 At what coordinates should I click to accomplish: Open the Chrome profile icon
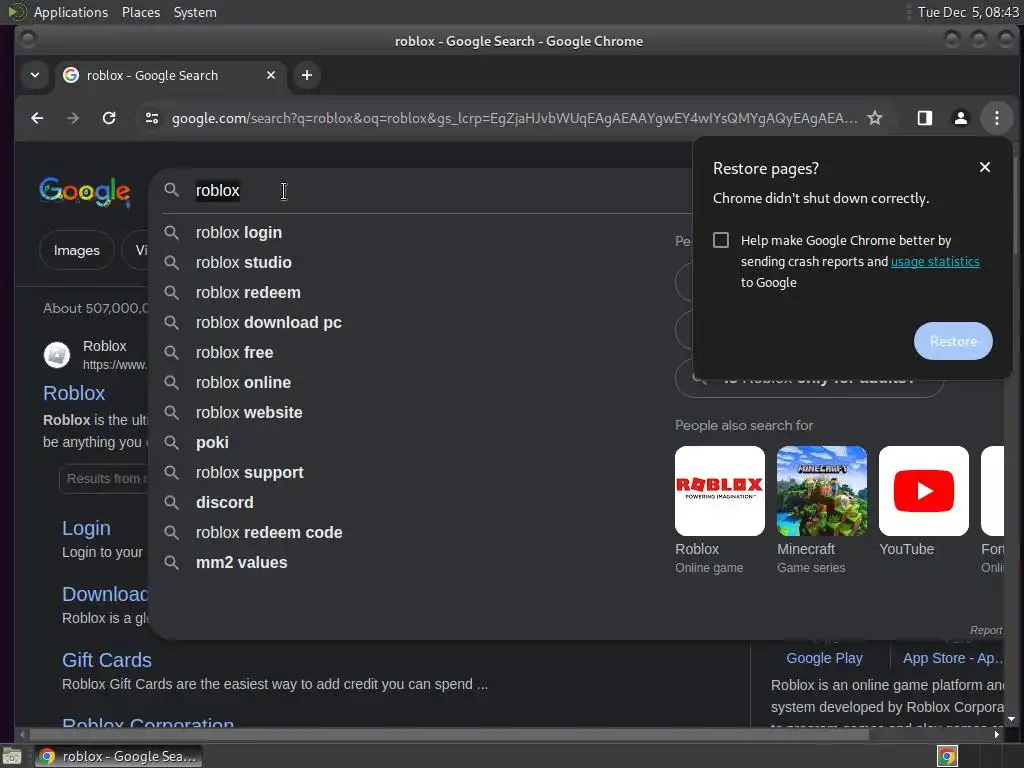[960, 118]
